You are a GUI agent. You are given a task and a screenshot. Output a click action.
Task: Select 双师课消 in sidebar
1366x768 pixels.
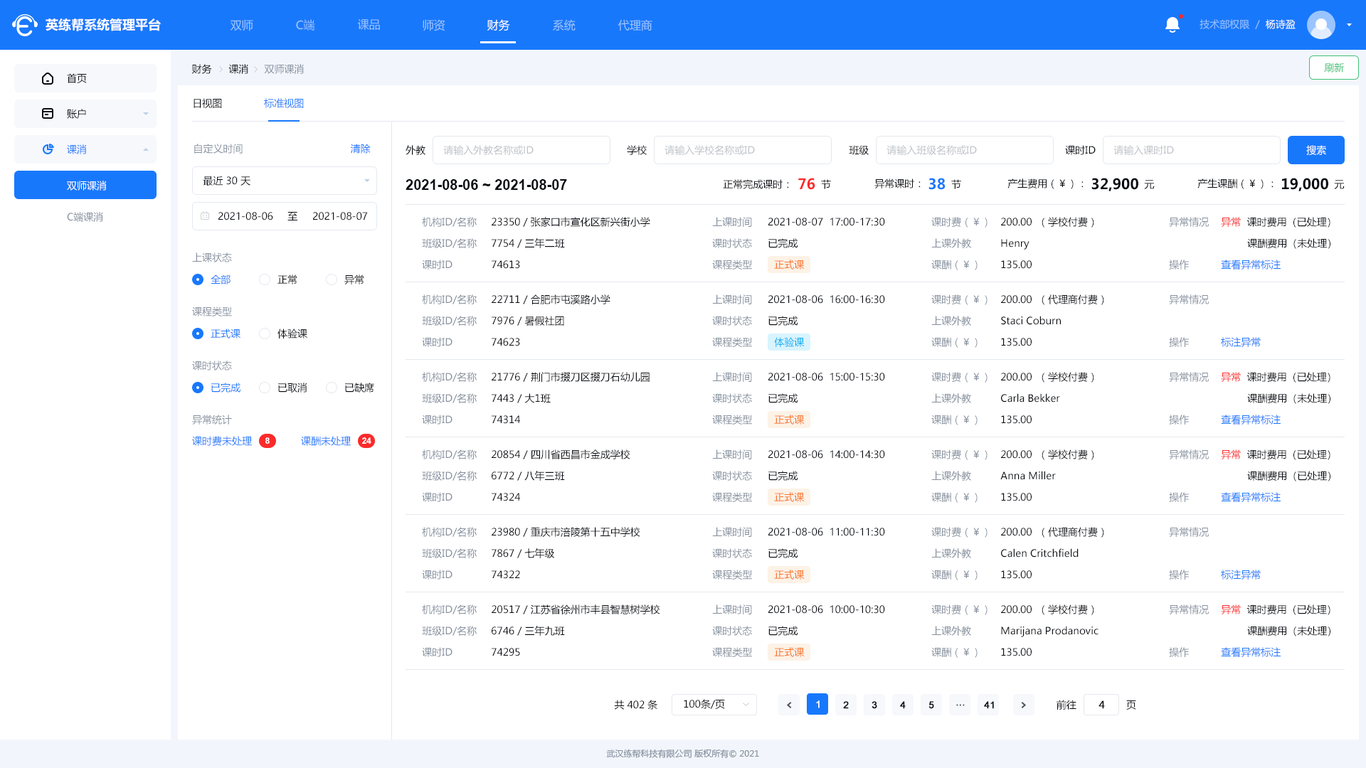click(85, 185)
